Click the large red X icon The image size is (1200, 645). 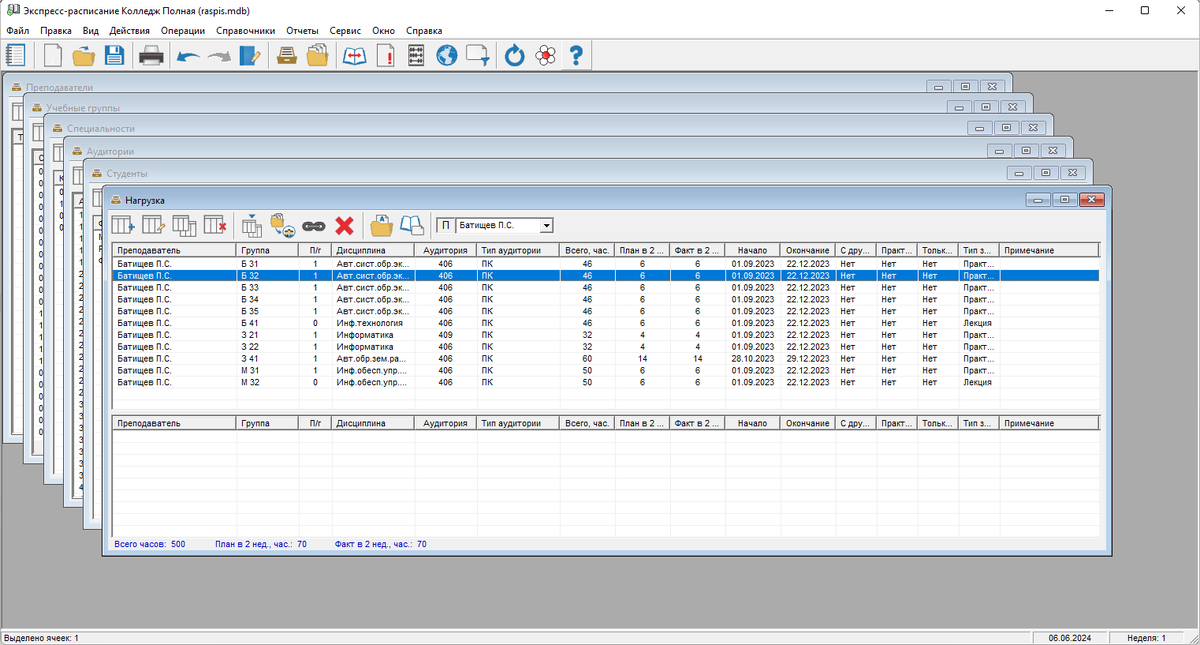coord(345,226)
